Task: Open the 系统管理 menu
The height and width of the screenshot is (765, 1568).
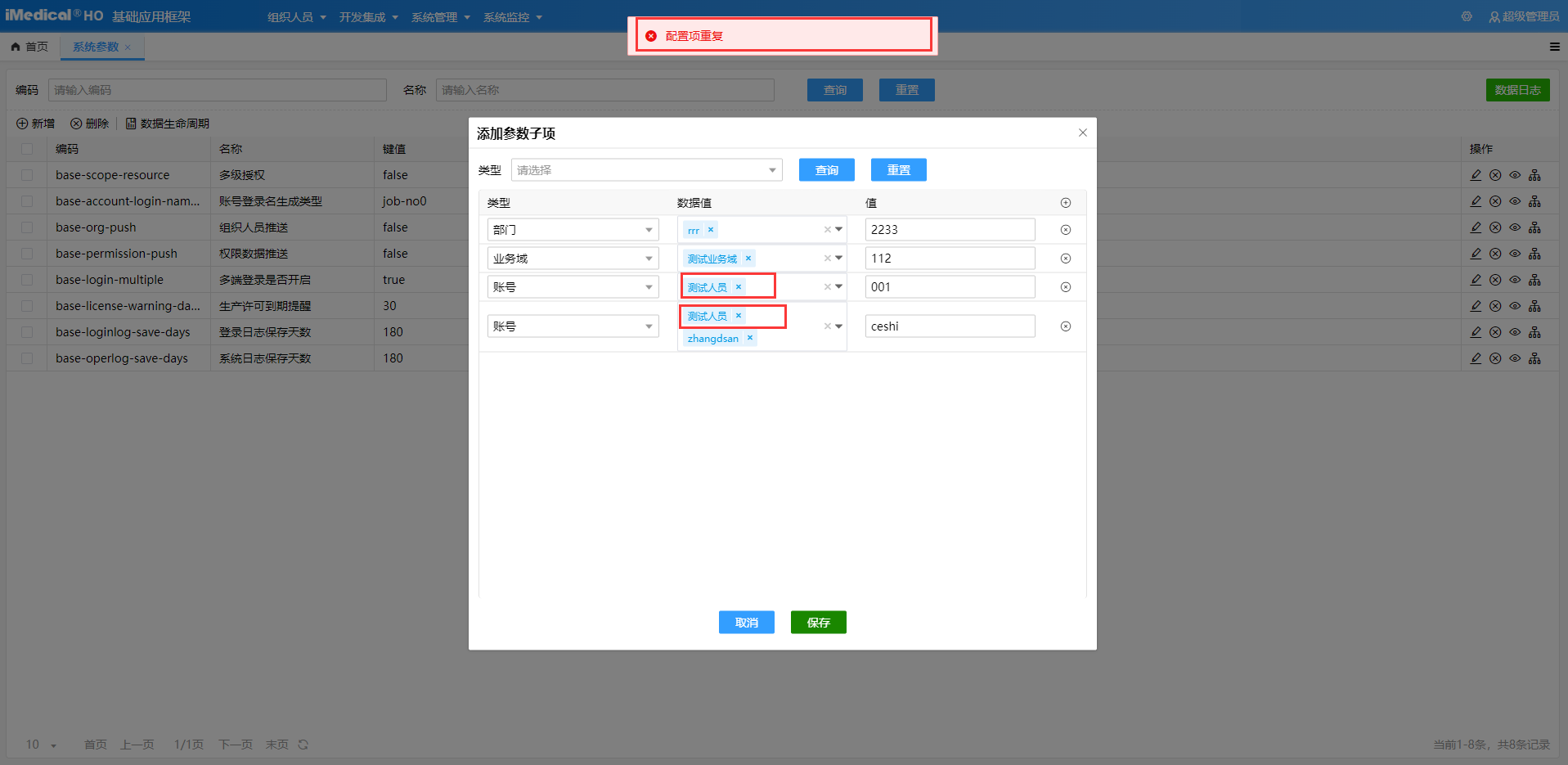Action: coord(440,17)
